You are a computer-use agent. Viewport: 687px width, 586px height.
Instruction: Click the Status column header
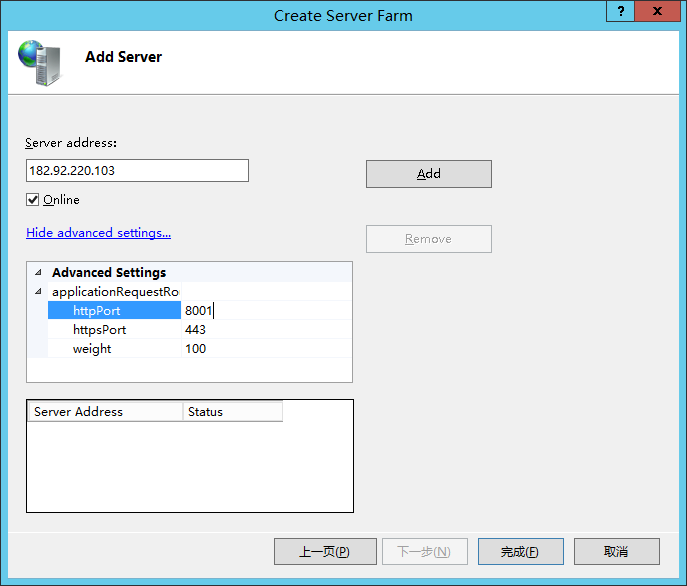click(232, 412)
